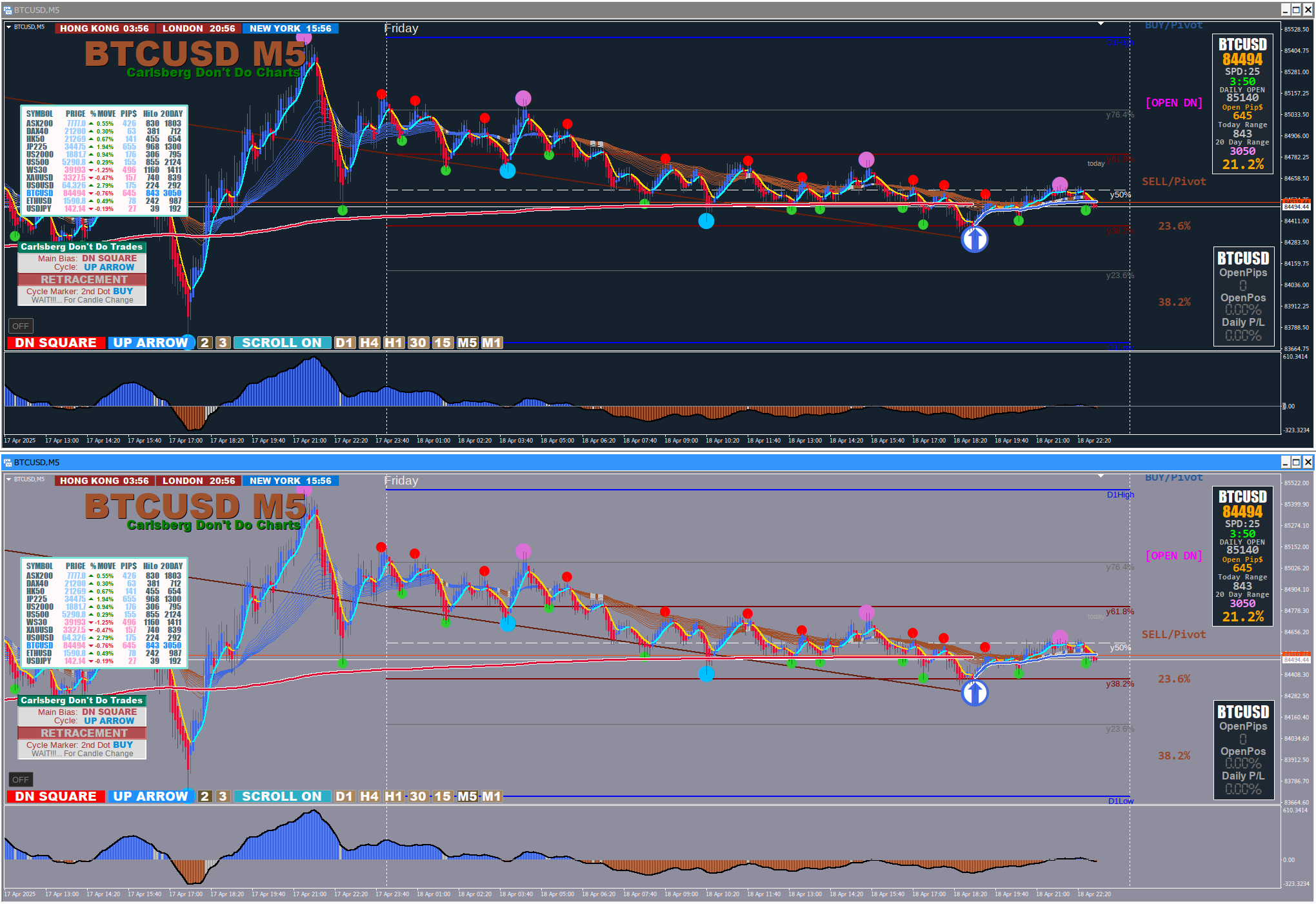Switch bottom chart to D1 timeframe
This screenshot has width=1316, height=904.
pyautogui.click(x=344, y=796)
